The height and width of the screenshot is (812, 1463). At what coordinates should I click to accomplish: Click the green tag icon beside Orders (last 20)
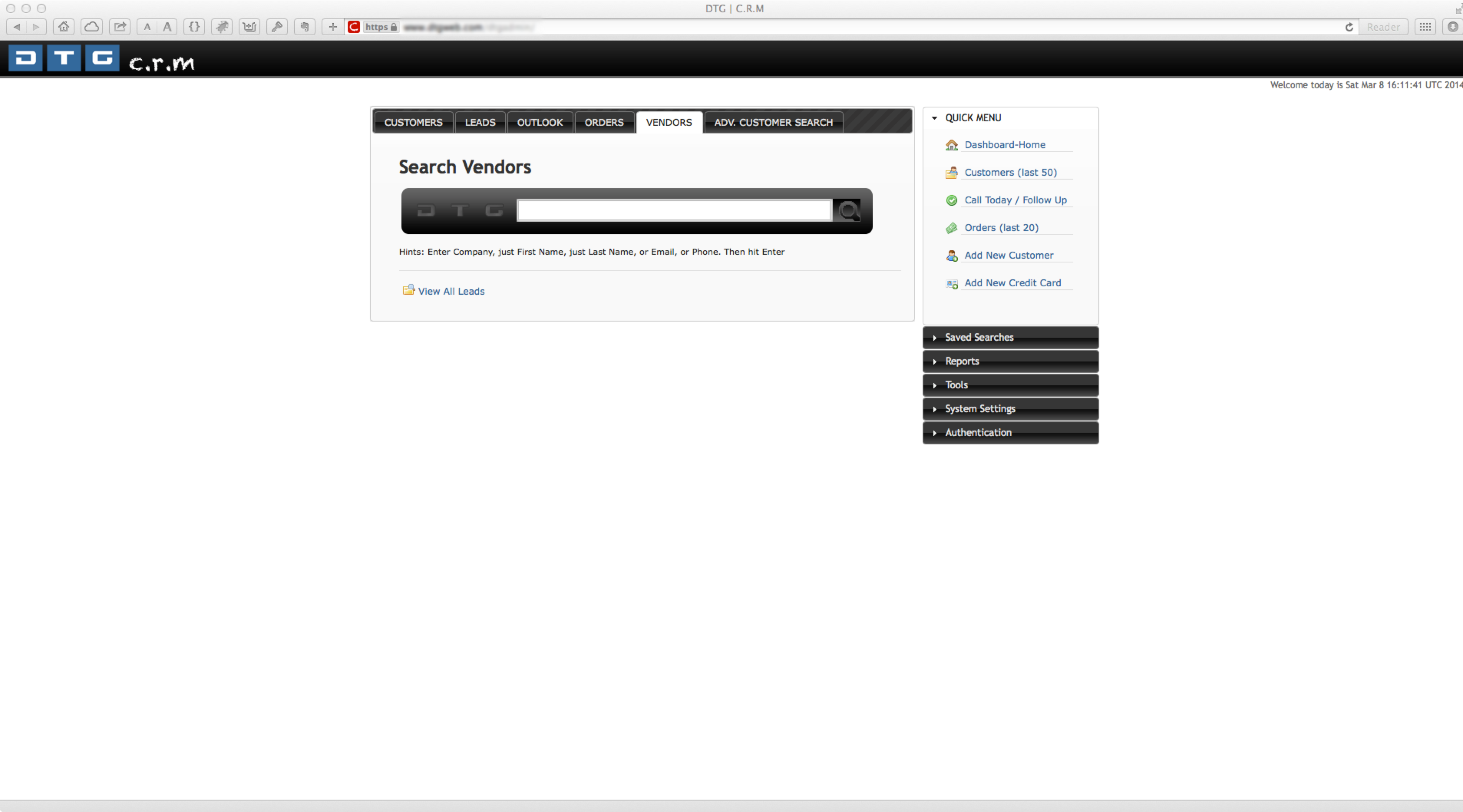[952, 228]
